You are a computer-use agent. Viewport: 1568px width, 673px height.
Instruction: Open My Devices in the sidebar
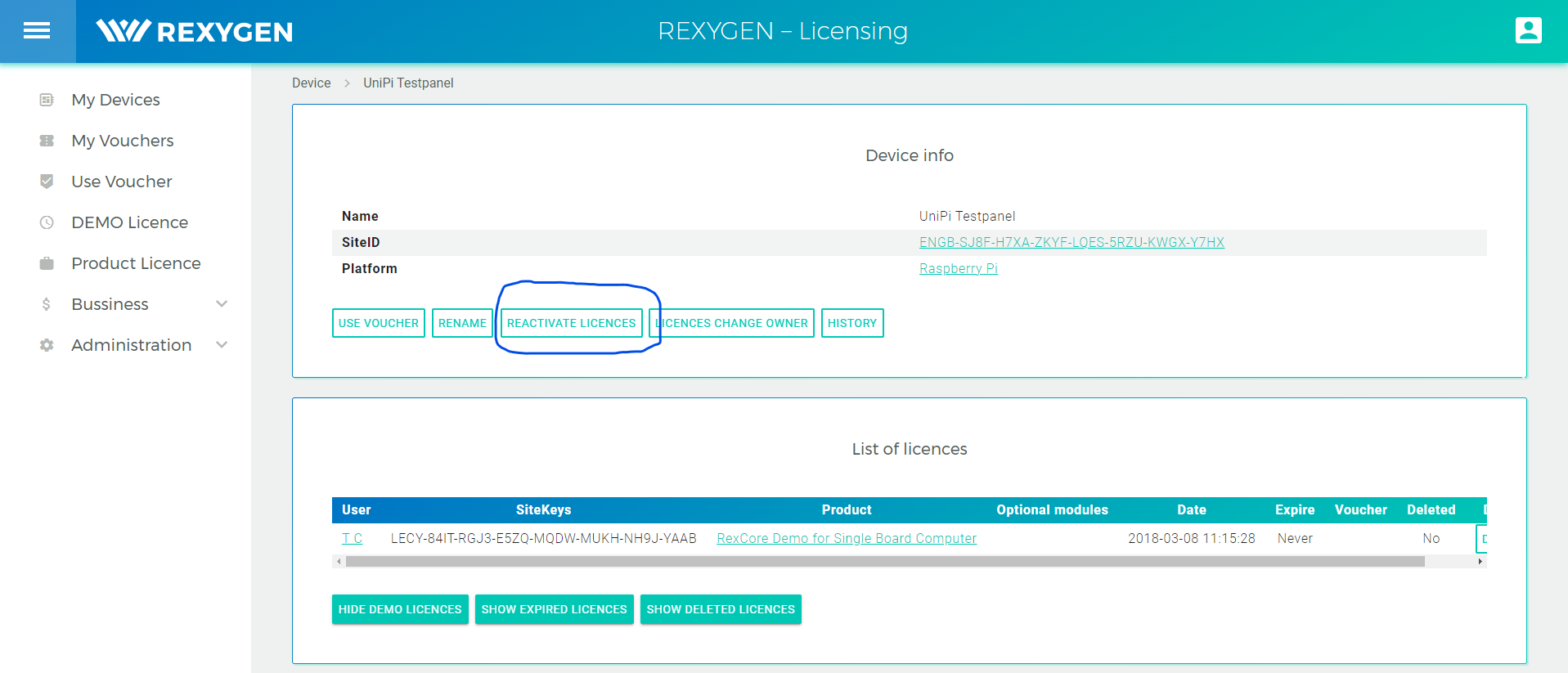point(115,100)
